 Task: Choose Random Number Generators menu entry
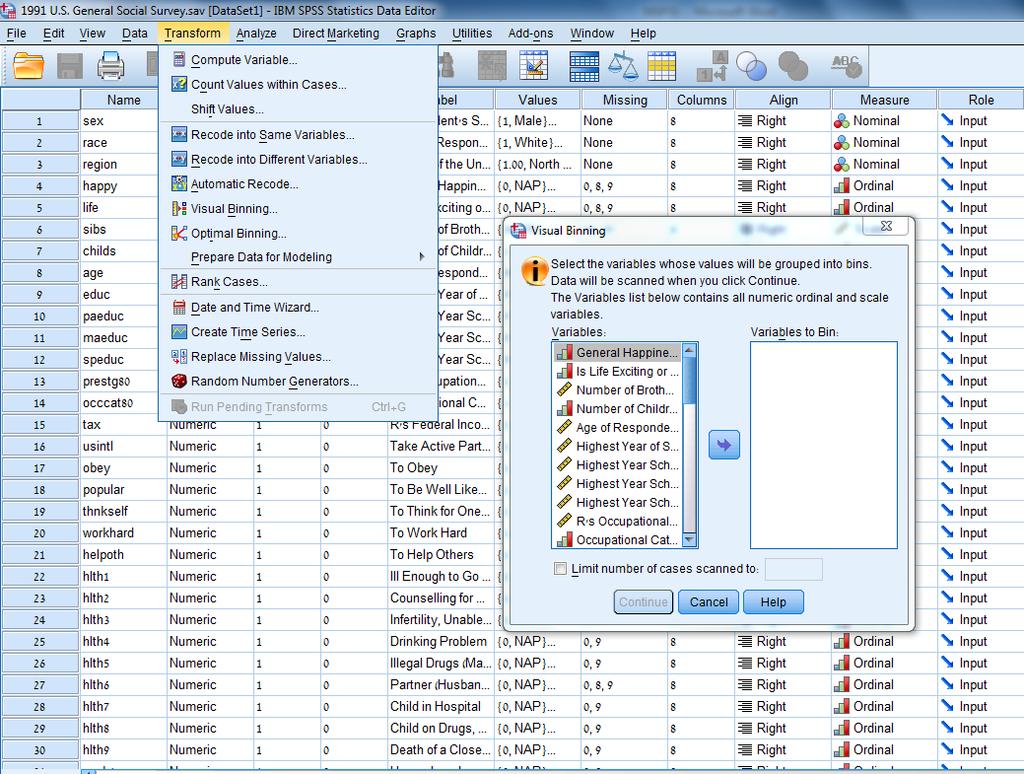pyautogui.click(x=298, y=381)
